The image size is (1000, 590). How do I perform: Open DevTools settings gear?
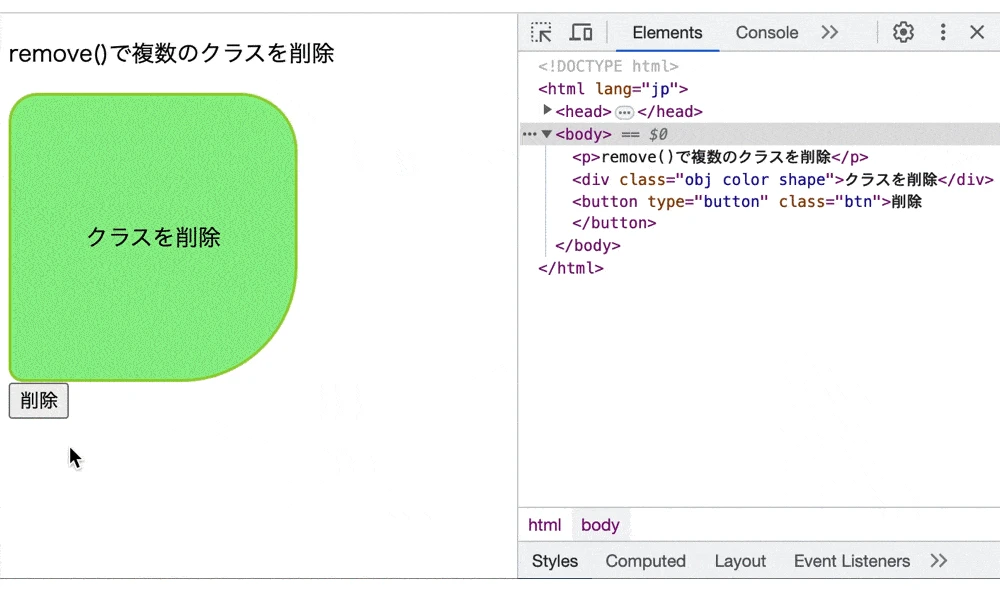[903, 32]
